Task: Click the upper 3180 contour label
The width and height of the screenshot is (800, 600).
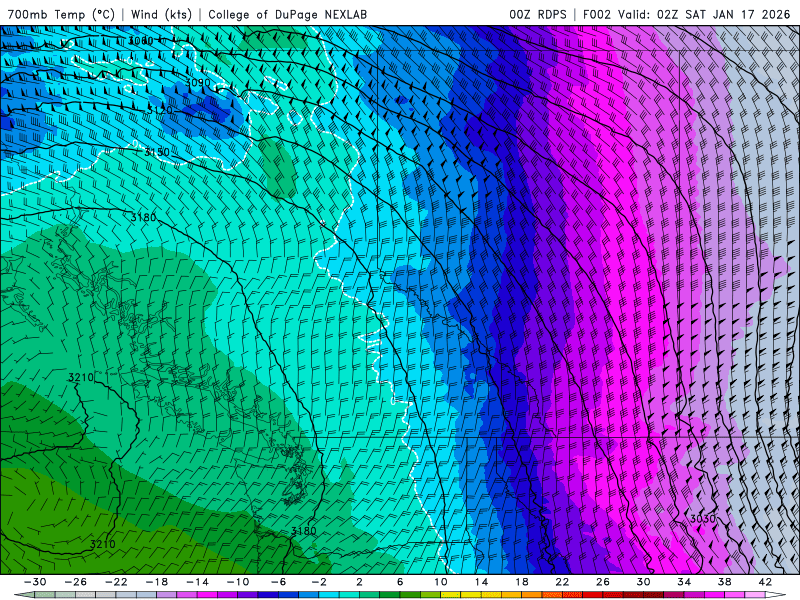Action: point(143,218)
